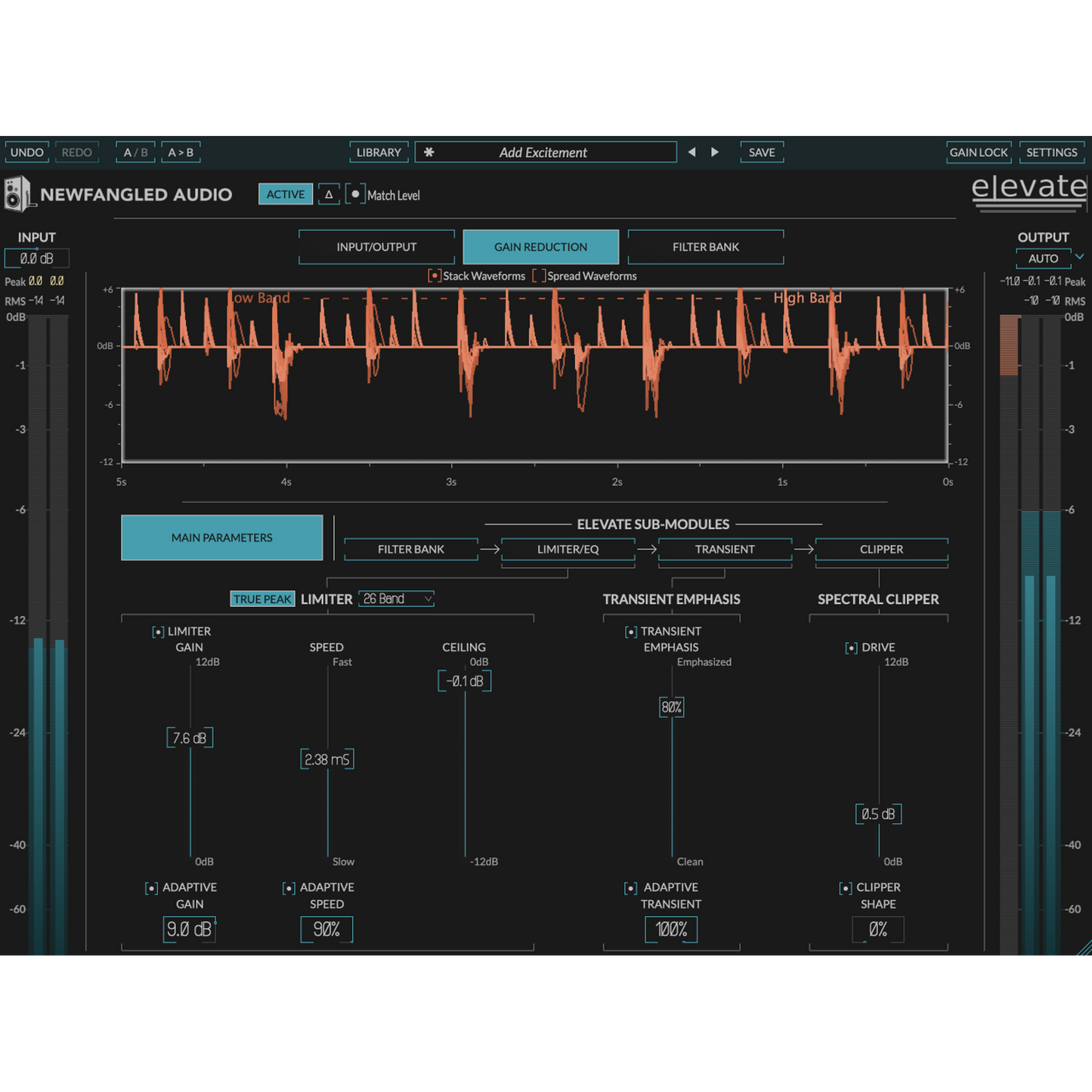Image resolution: width=1092 pixels, height=1092 pixels.
Task: Toggle the Drive enable indicator
Action: point(852,648)
